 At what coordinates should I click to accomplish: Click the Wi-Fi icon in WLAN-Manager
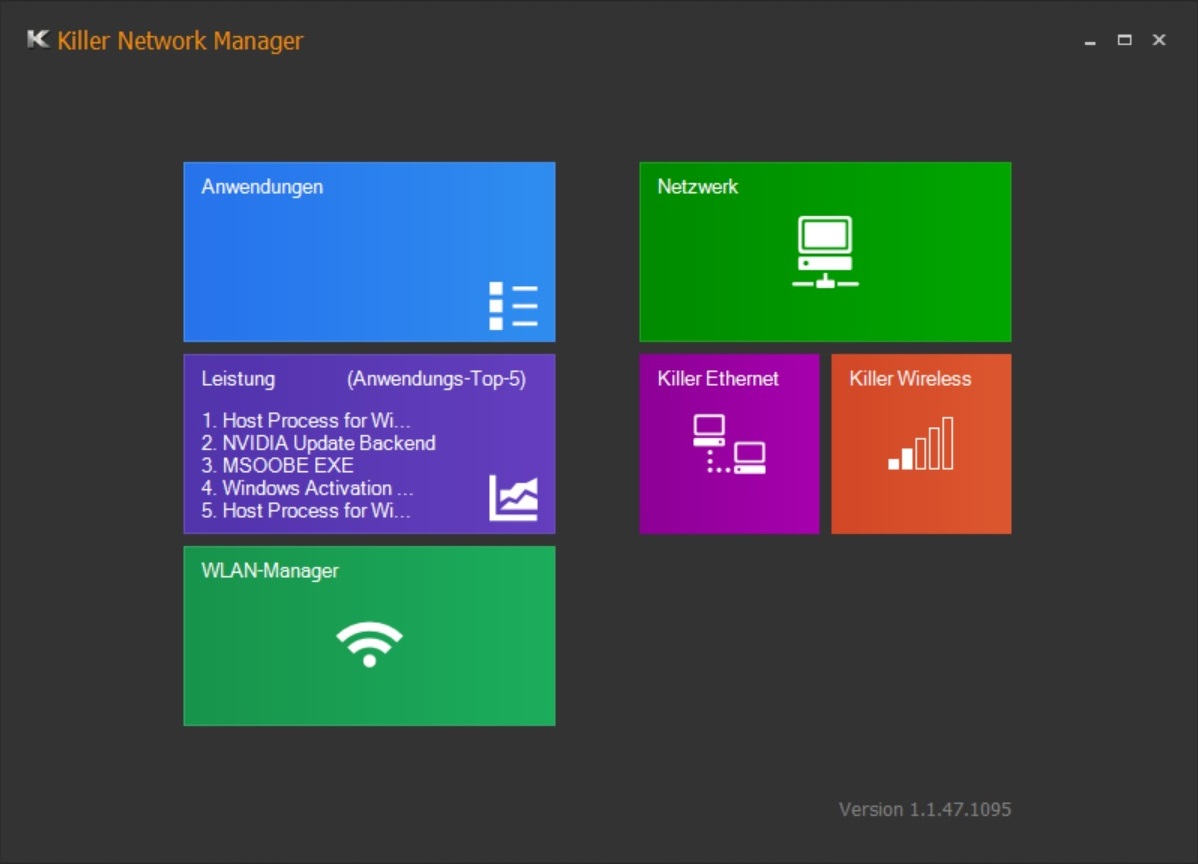[x=369, y=644]
